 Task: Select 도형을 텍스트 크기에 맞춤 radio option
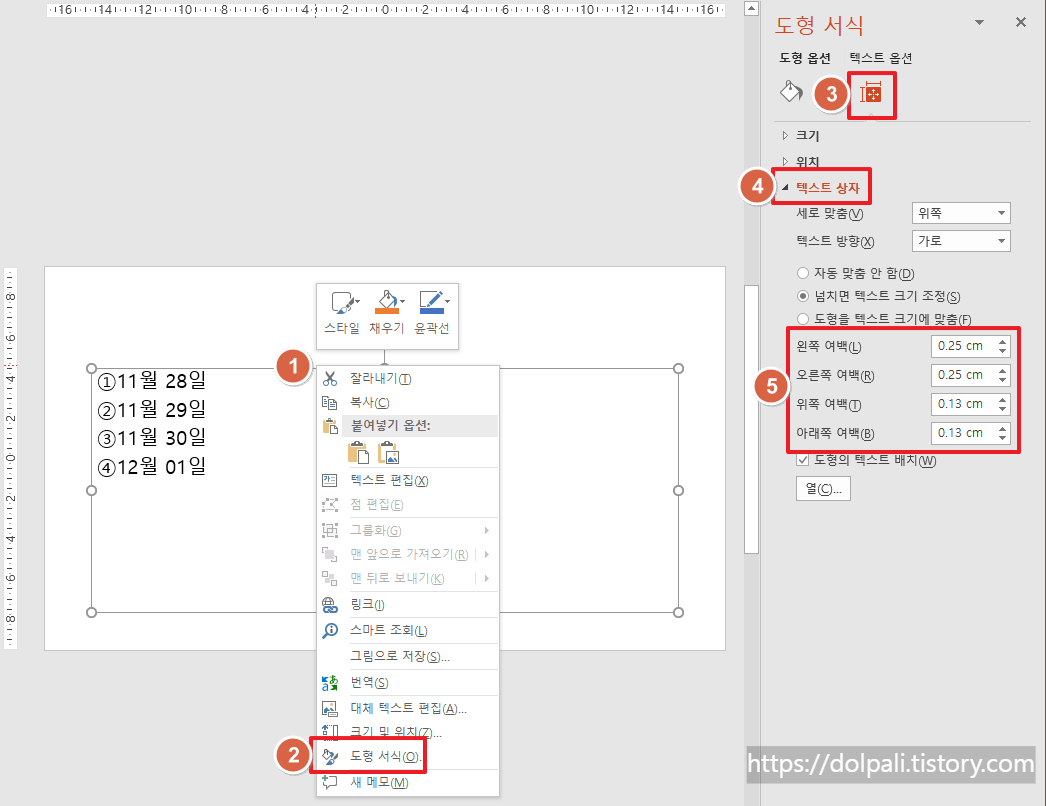(x=803, y=319)
